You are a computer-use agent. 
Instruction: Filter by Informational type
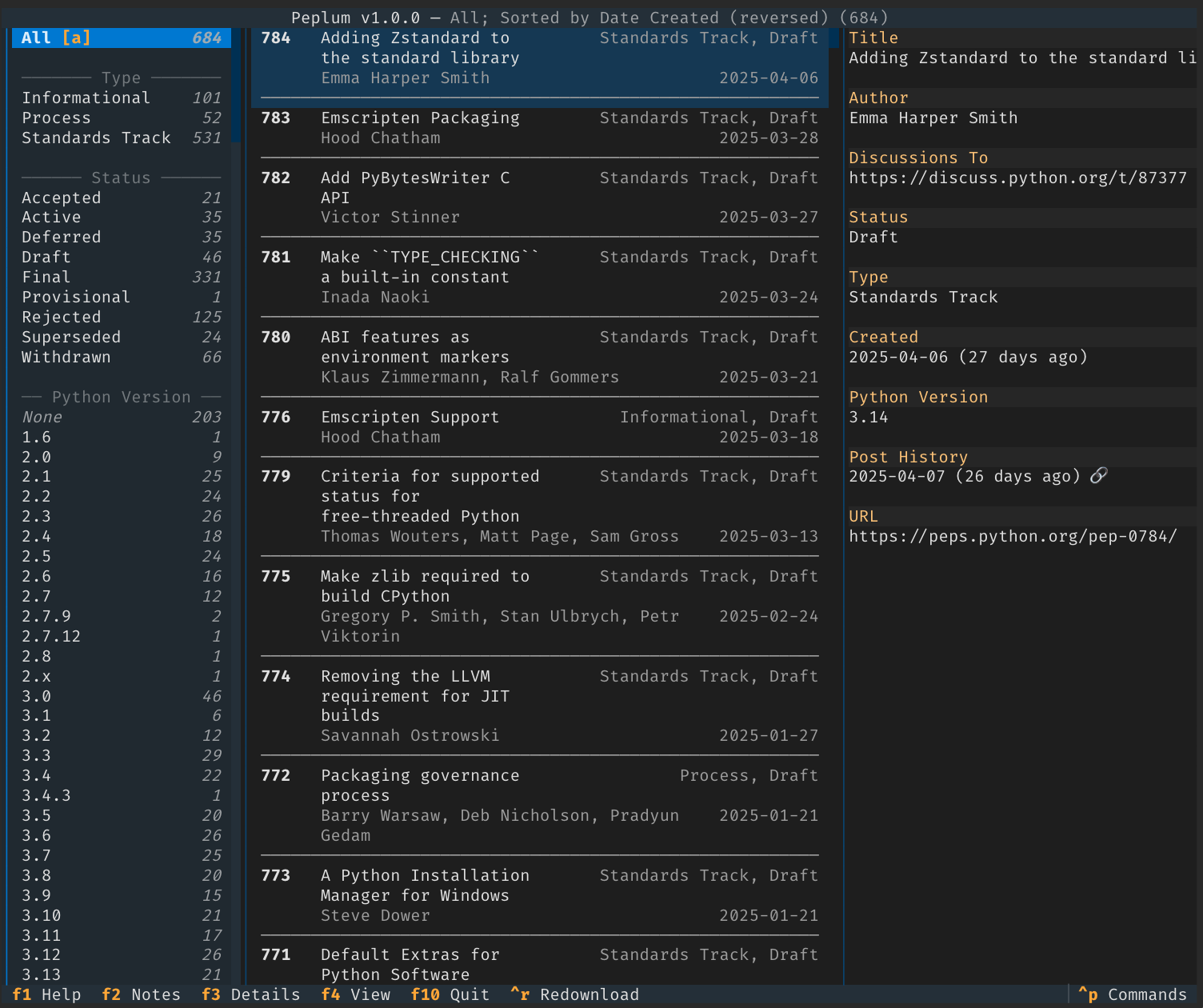point(122,98)
